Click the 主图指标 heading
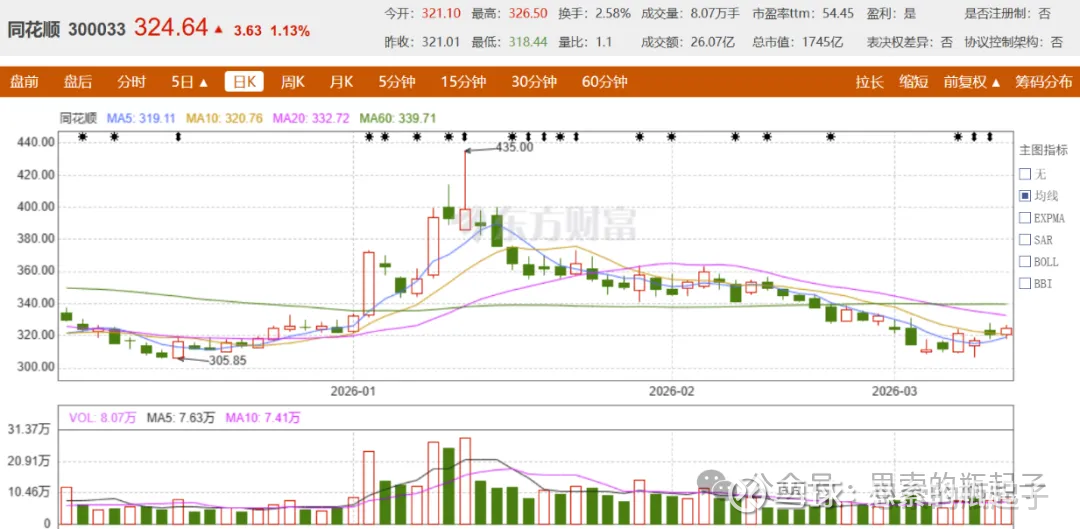The image size is (1080, 529). pos(1043,151)
